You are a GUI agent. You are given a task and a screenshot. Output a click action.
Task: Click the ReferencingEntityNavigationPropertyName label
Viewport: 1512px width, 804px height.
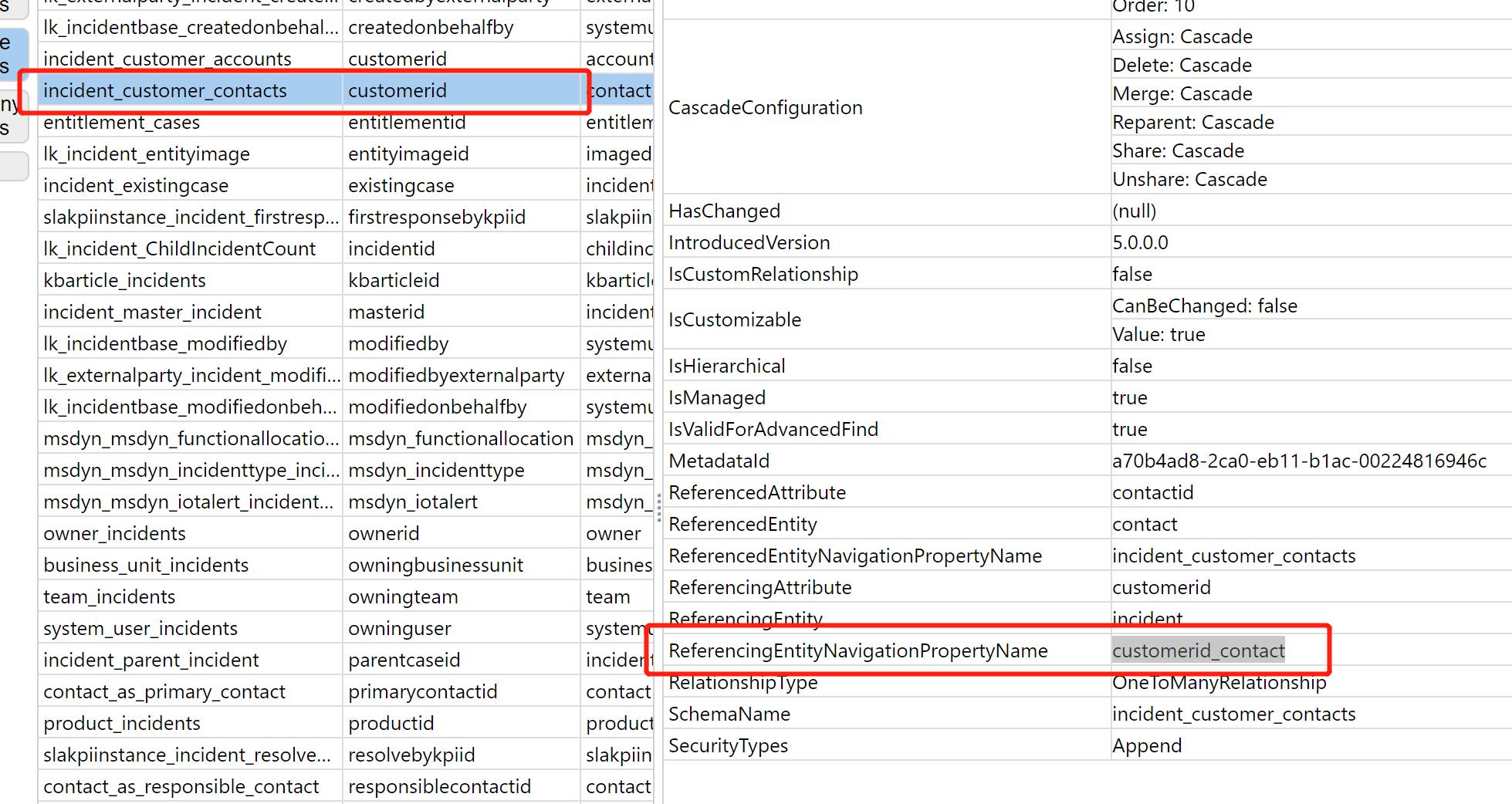pos(858,650)
